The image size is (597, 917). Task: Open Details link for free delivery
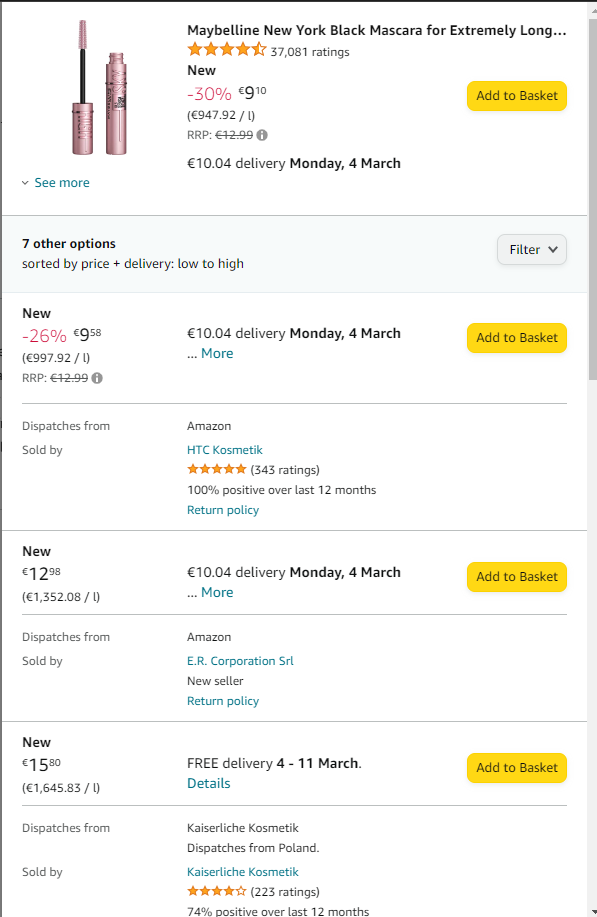209,783
